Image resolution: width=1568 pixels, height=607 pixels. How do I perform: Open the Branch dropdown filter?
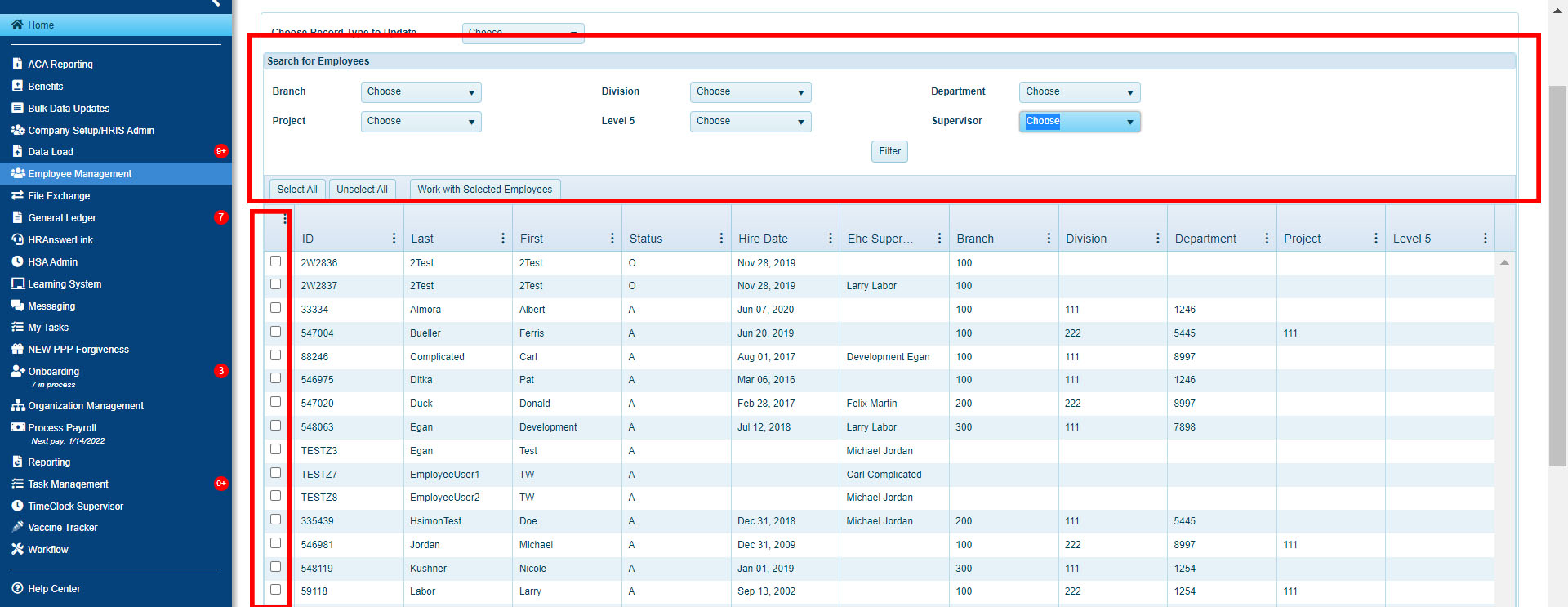pyautogui.click(x=421, y=92)
